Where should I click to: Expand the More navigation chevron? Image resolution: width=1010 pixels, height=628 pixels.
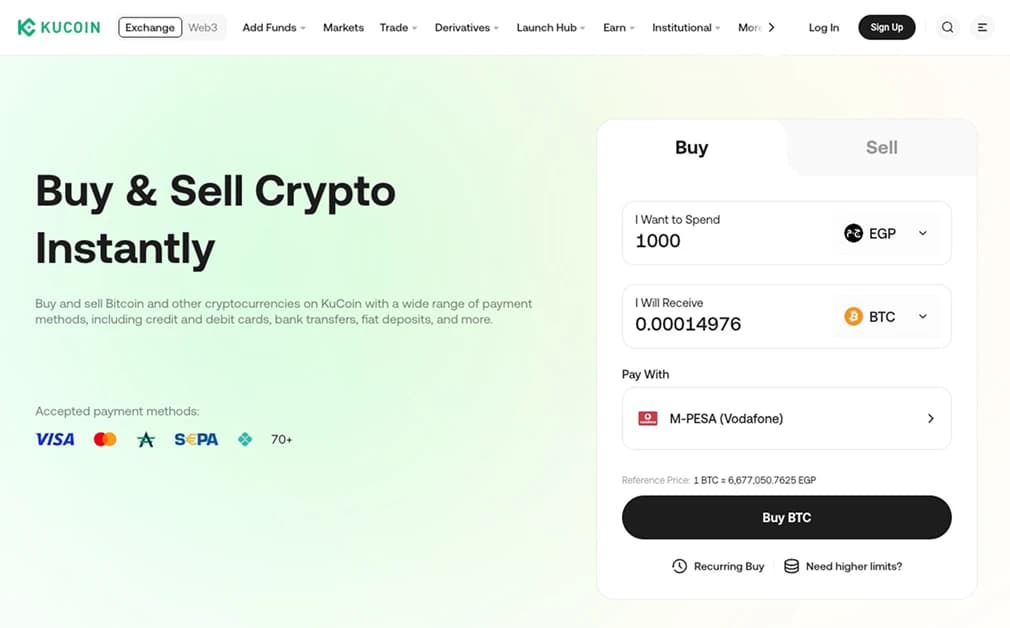coord(771,27)
